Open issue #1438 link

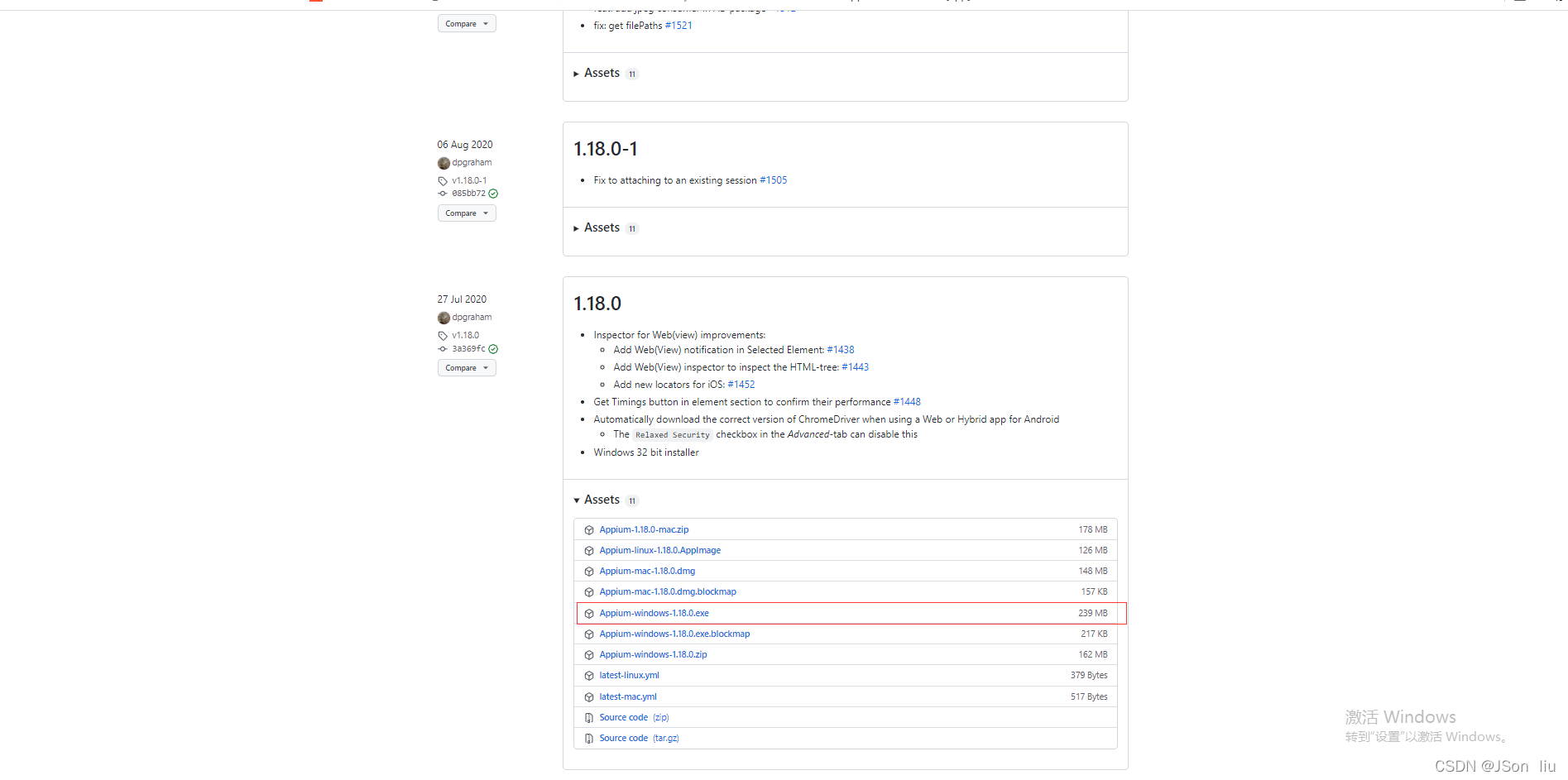tap(841, 350)
